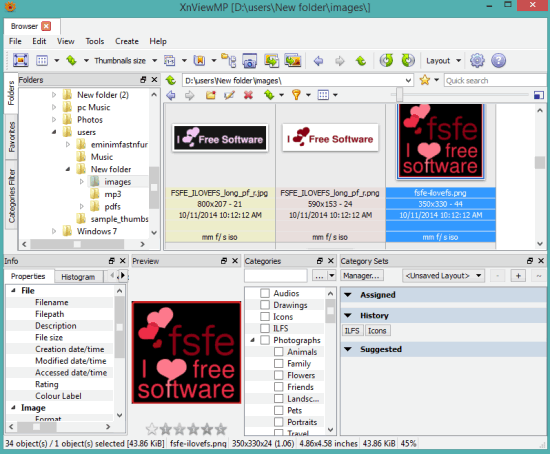
Task: Float the Folders panel
Action: pyautogui.click(x=143, y=80)
